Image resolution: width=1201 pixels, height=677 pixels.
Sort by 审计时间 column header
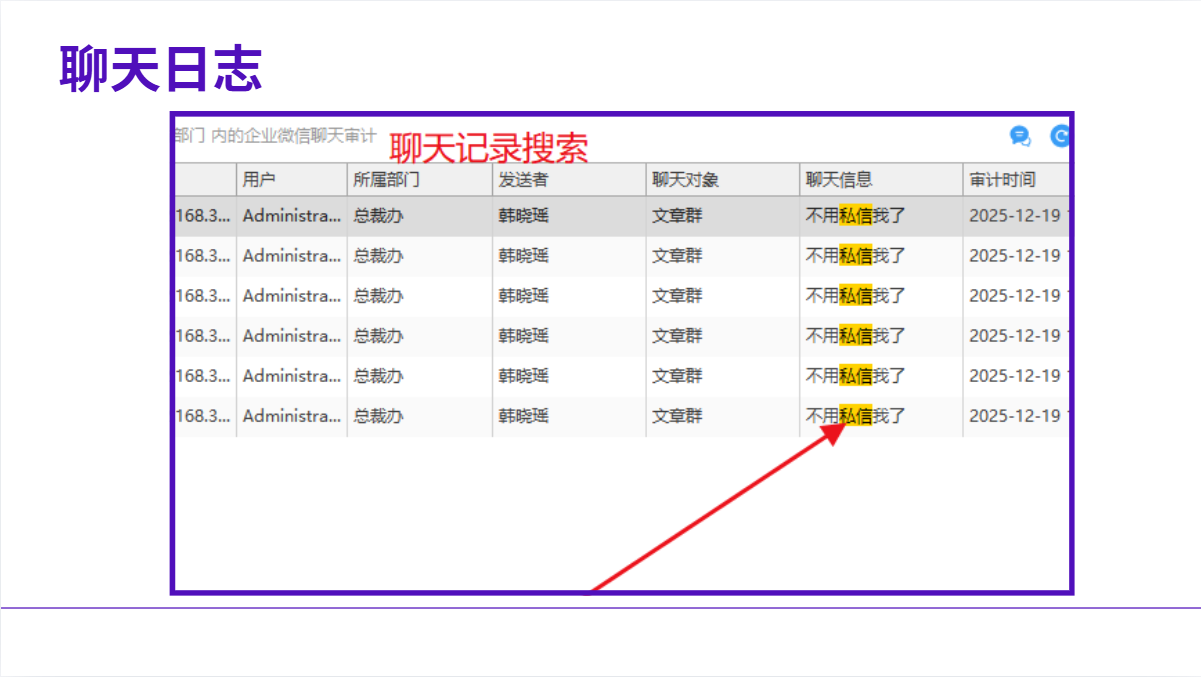(1002, 180)
